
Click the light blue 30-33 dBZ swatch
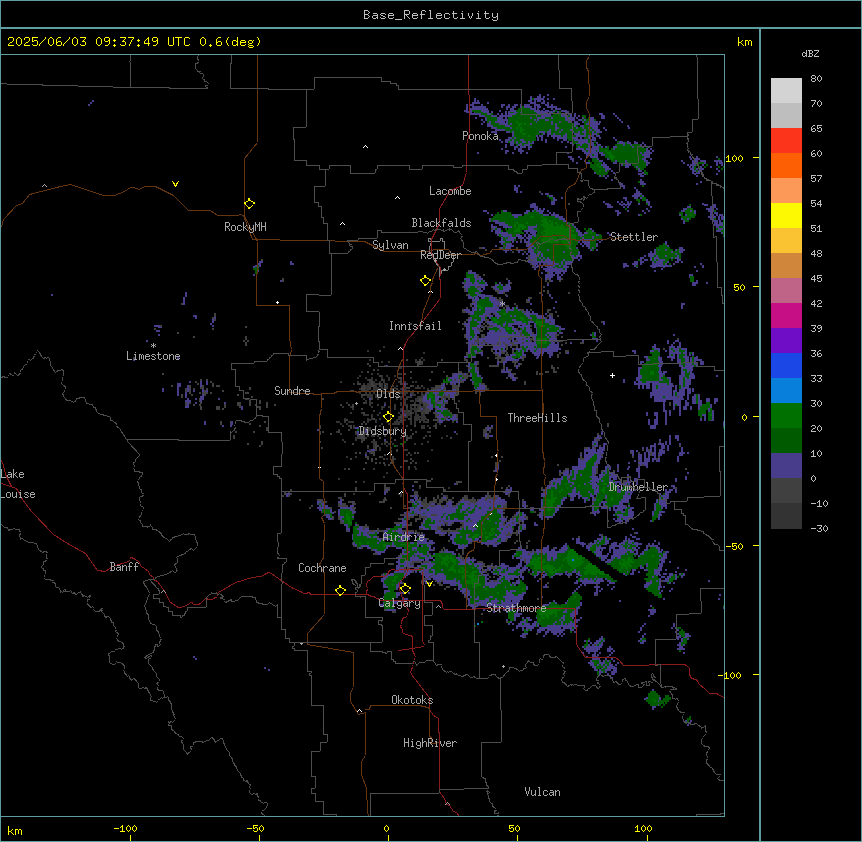[x=786, y=391]
